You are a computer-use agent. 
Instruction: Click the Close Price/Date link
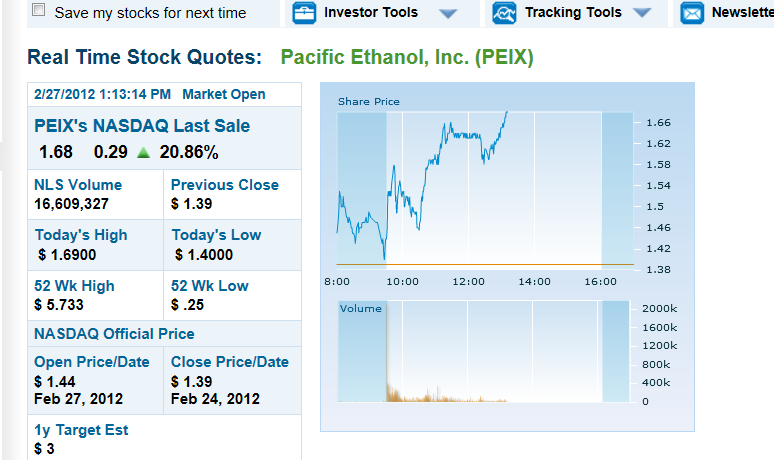pyautogui.click(x=229, y=362)
